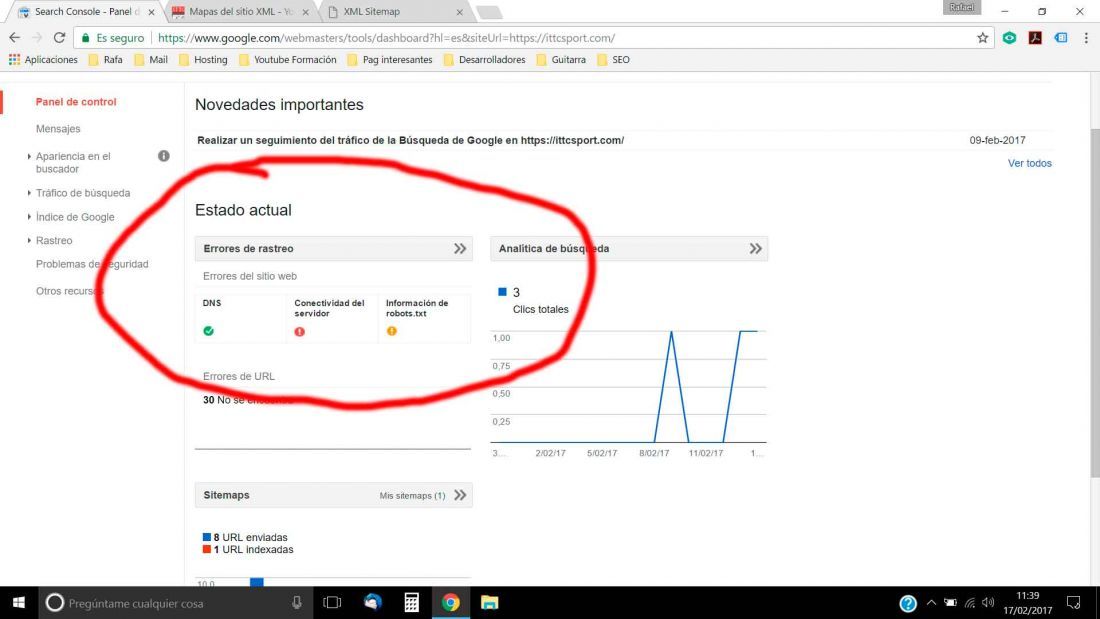
Task: Click the Sitemaps panel heading
Action: click(227, 495)
